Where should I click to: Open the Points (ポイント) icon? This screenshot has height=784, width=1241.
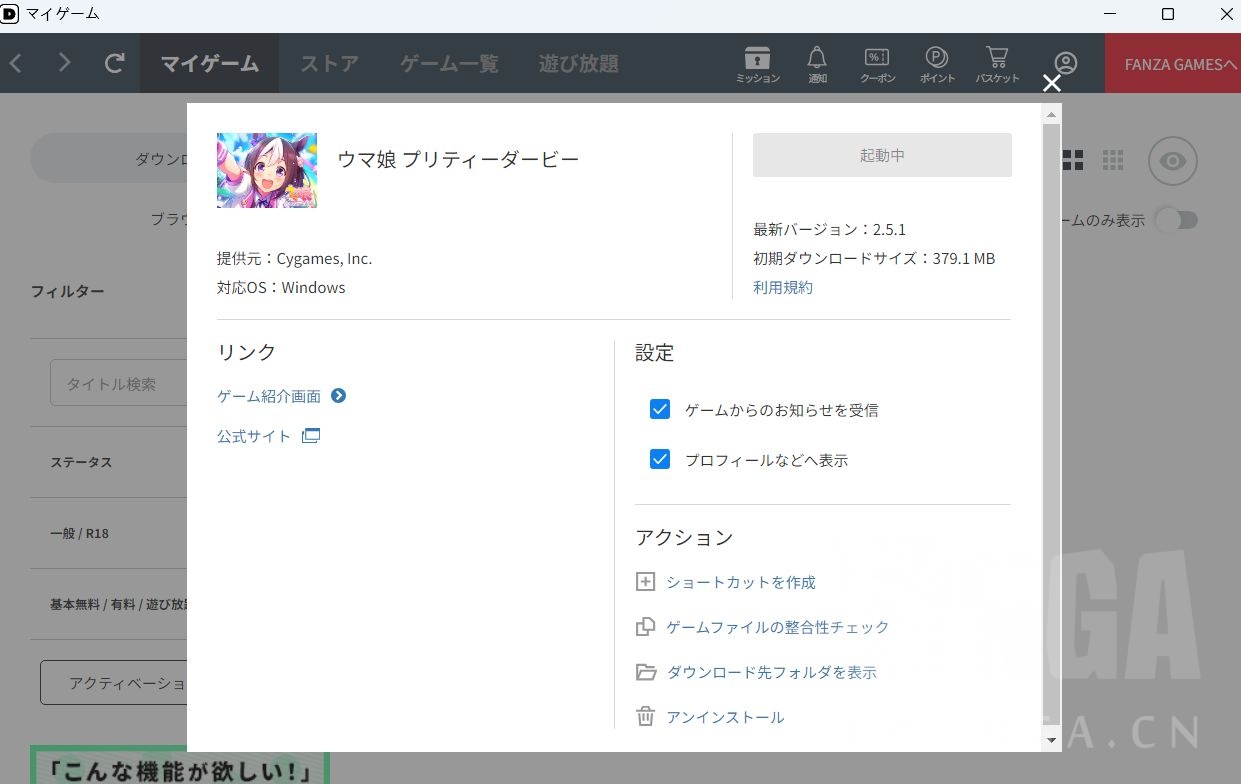click(x=937, y=63)
